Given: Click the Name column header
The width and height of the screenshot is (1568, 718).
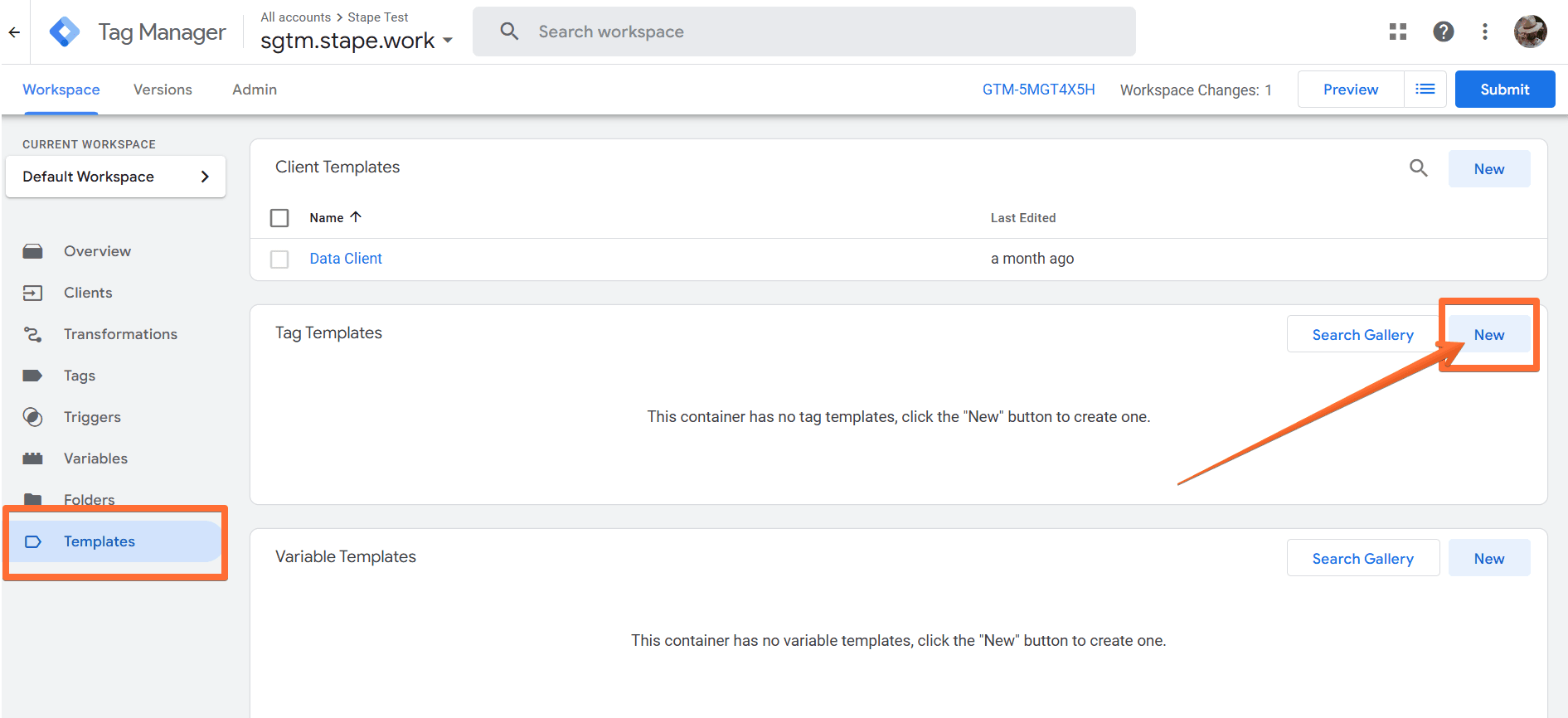Looking at the screenshot, I should coord(327,217).
